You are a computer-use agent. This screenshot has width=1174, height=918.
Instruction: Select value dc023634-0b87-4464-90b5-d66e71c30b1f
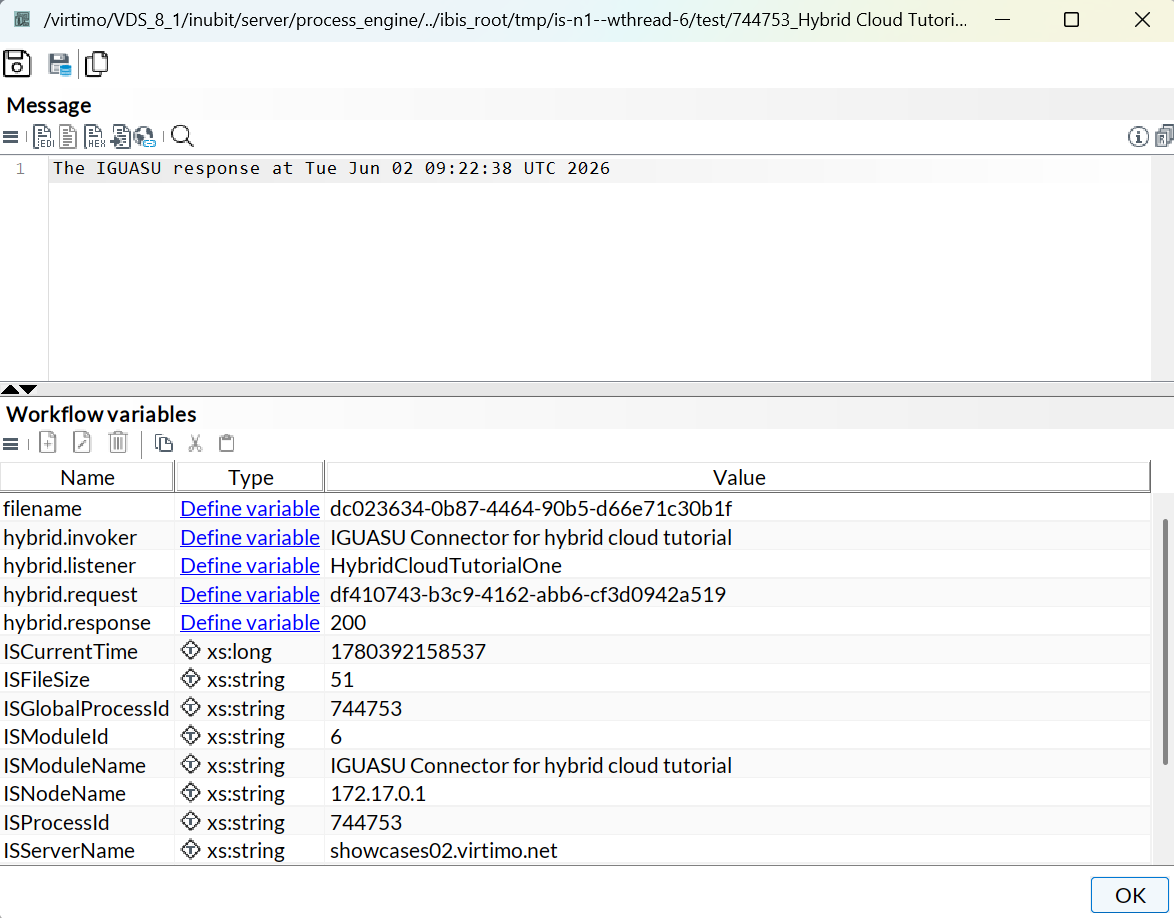(x=531, y=508)
